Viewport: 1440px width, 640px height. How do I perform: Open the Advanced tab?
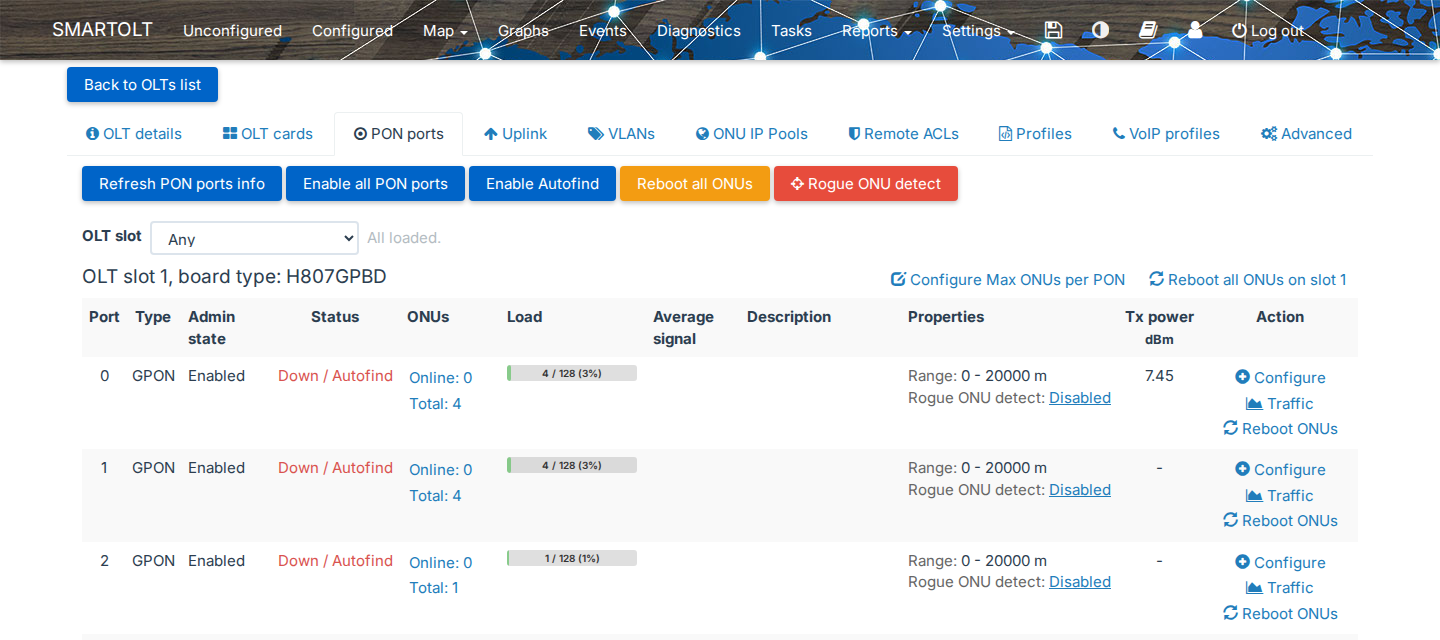(1306, 134)
